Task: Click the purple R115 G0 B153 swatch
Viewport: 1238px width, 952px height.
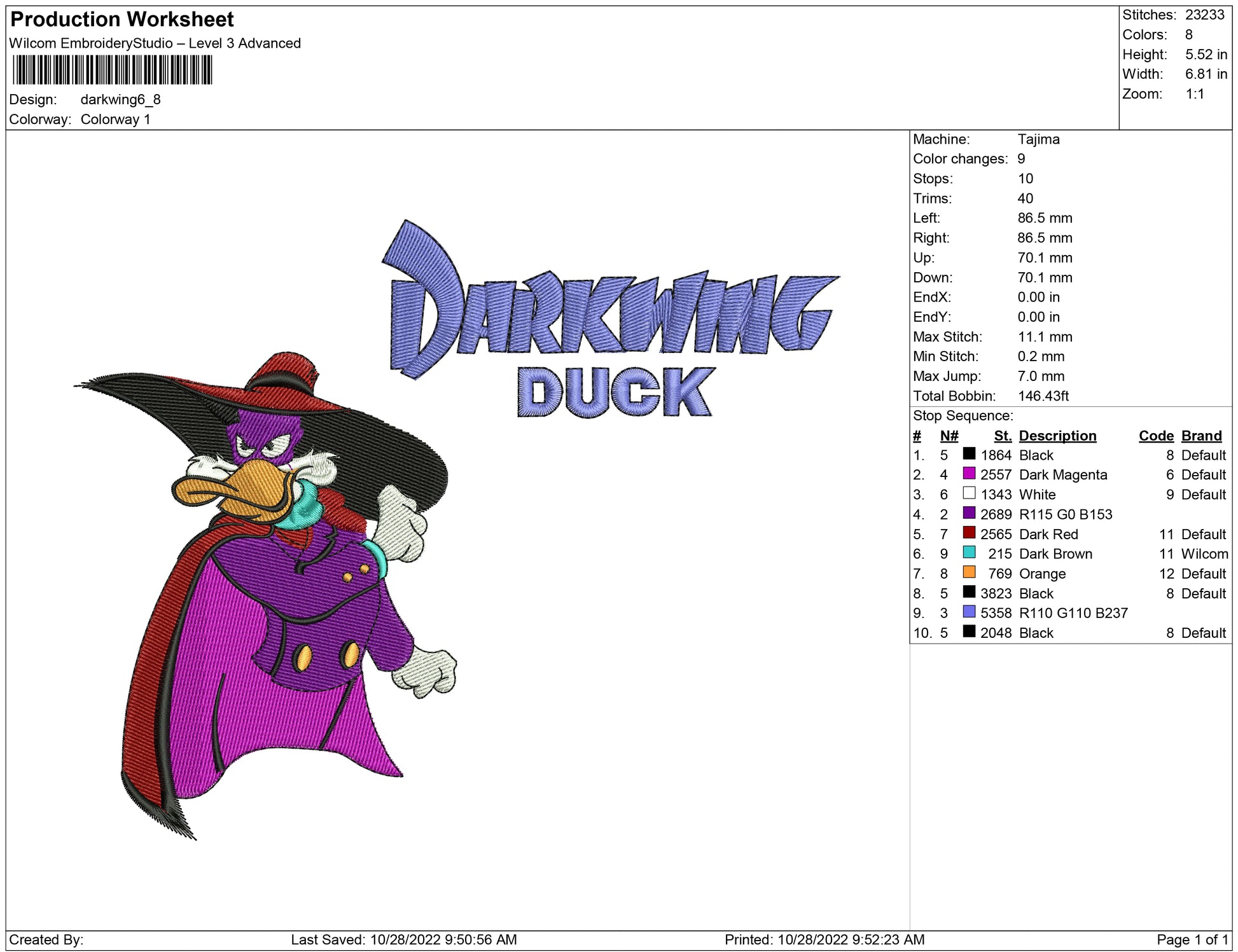Action: pos(969,513)
